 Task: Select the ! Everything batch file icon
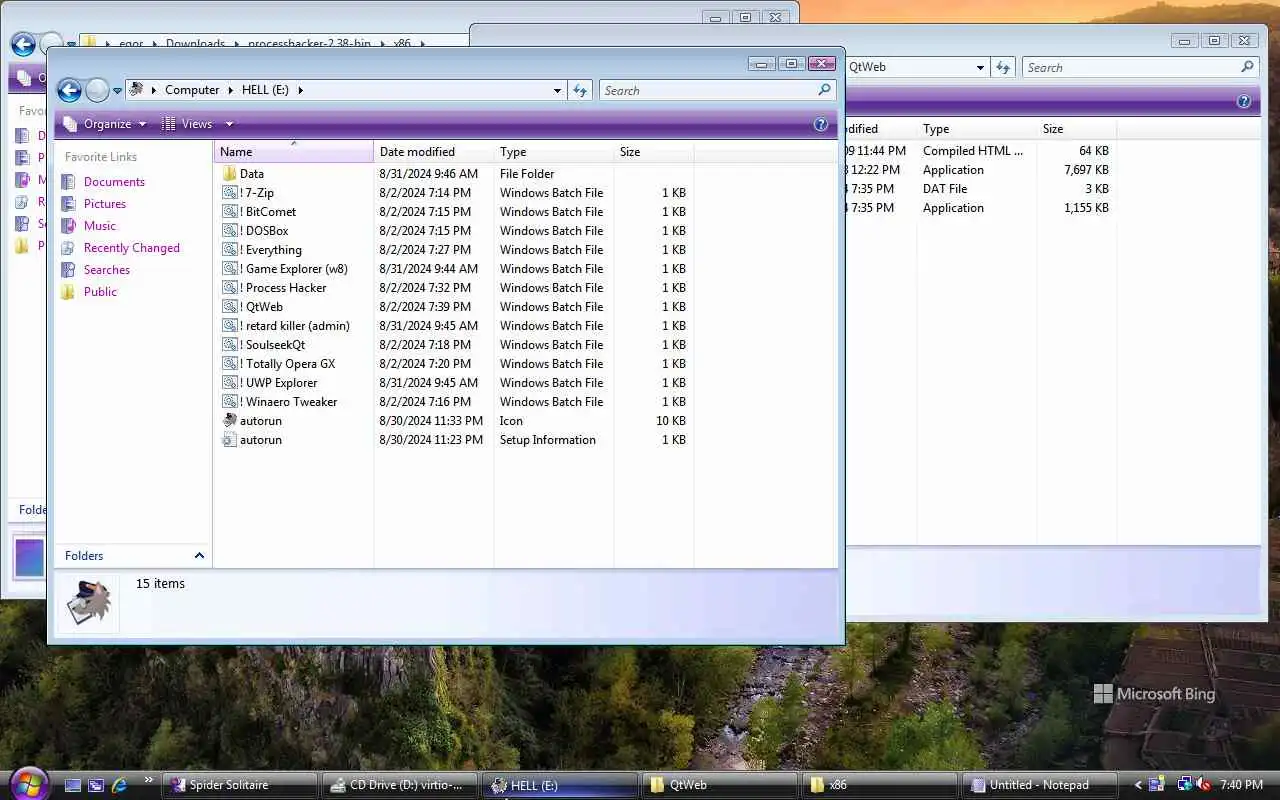coord(230,250)
